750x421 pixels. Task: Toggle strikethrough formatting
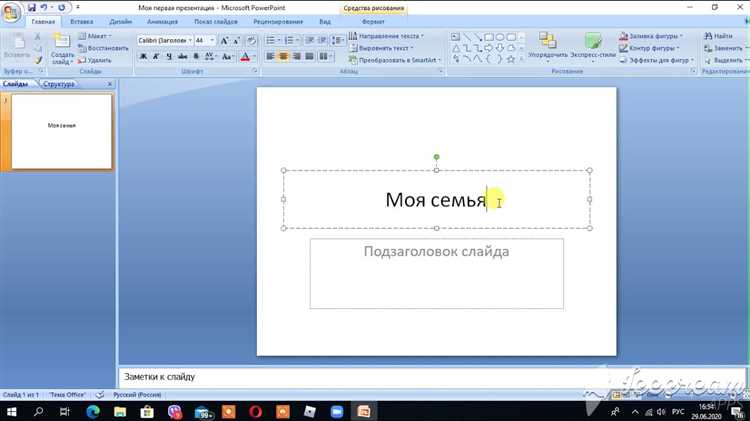pyautogui.click(x=182, y=56)
